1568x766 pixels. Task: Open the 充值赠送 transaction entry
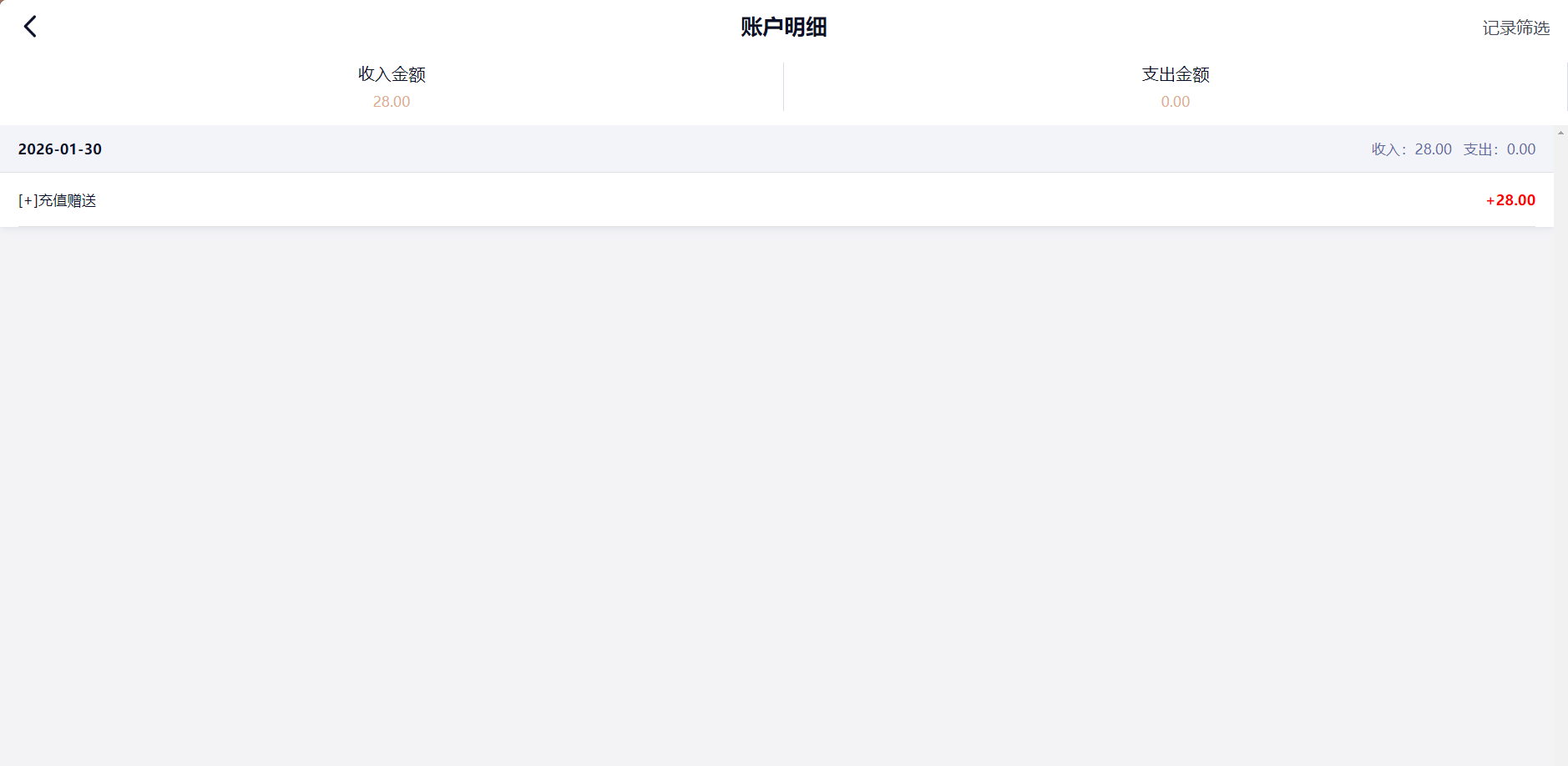point(776,200)
